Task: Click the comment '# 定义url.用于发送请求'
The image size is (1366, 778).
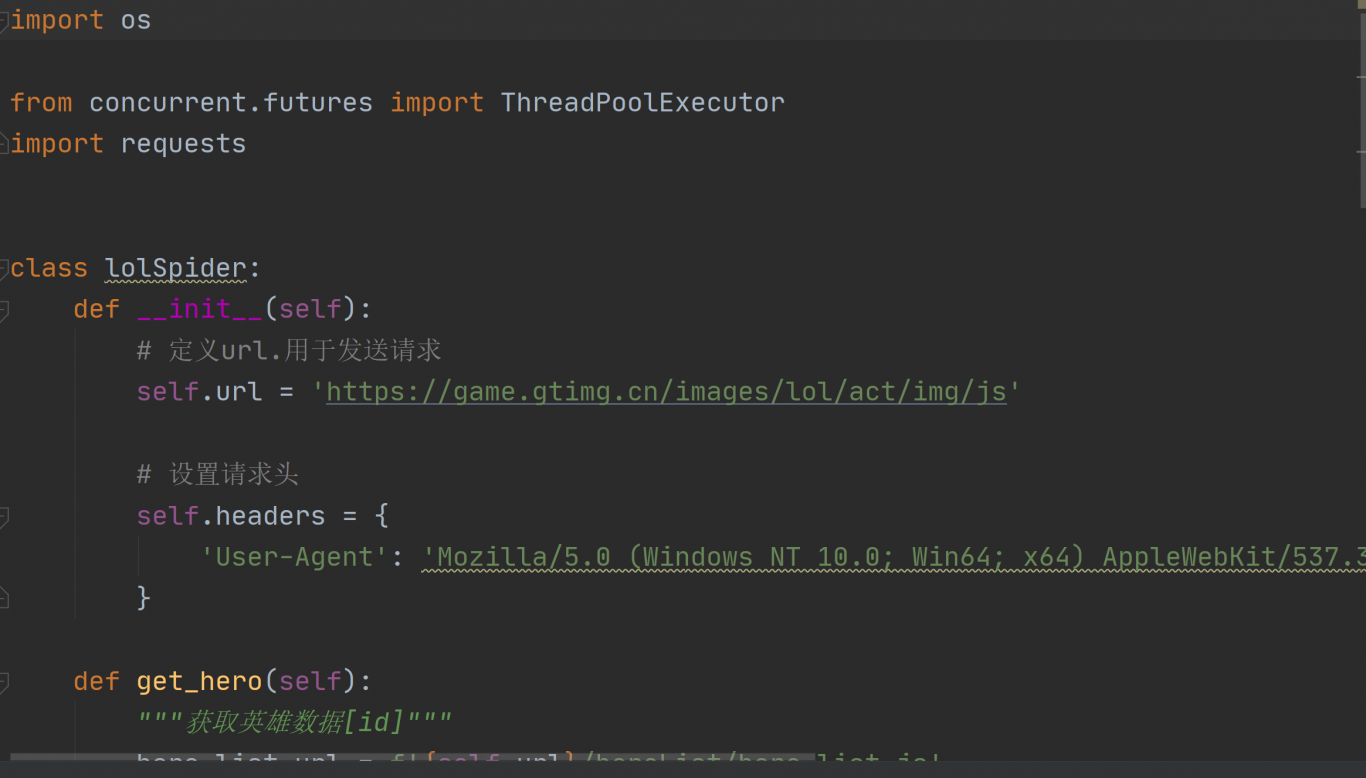Action: point(289,350)
